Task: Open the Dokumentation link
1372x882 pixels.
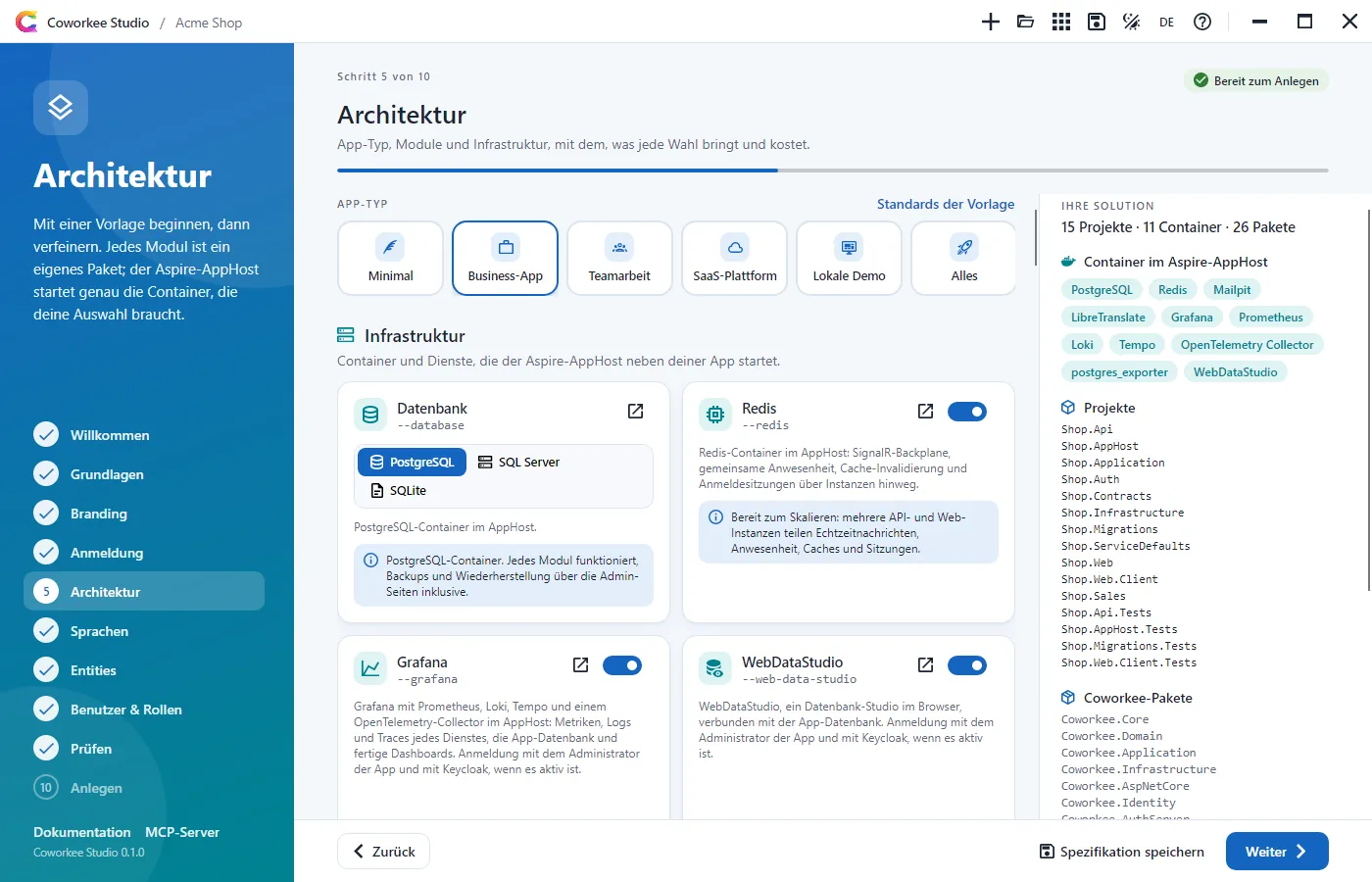Action: pos(82,832)
